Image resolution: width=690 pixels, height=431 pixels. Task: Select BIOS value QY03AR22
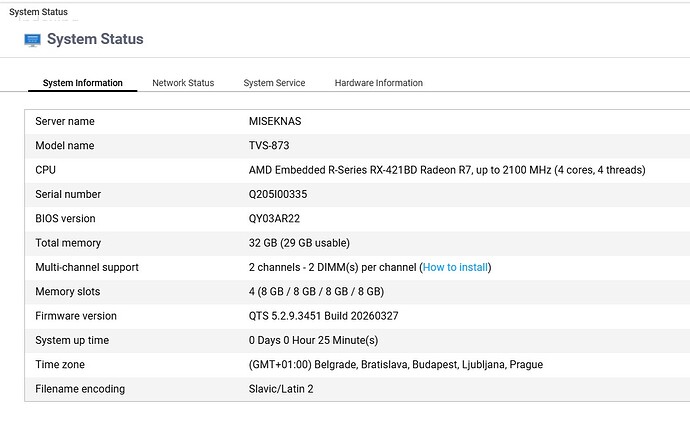(x=274, y=218)
